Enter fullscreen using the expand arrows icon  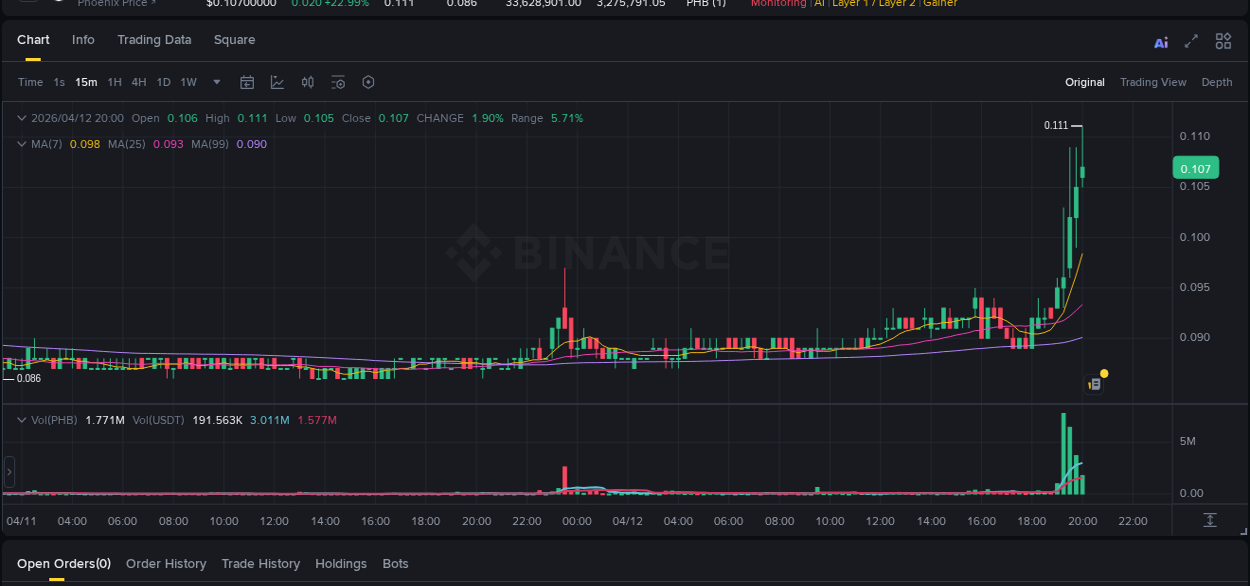[1191, 41]
